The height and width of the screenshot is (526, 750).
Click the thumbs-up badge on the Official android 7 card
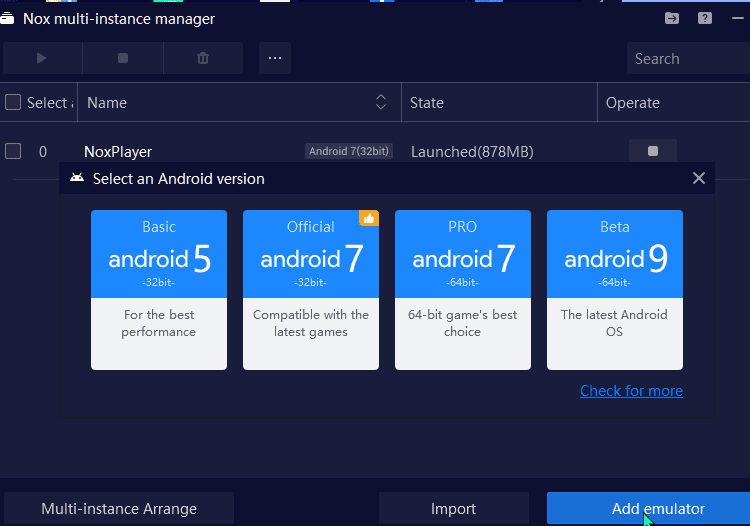[369, 218]
